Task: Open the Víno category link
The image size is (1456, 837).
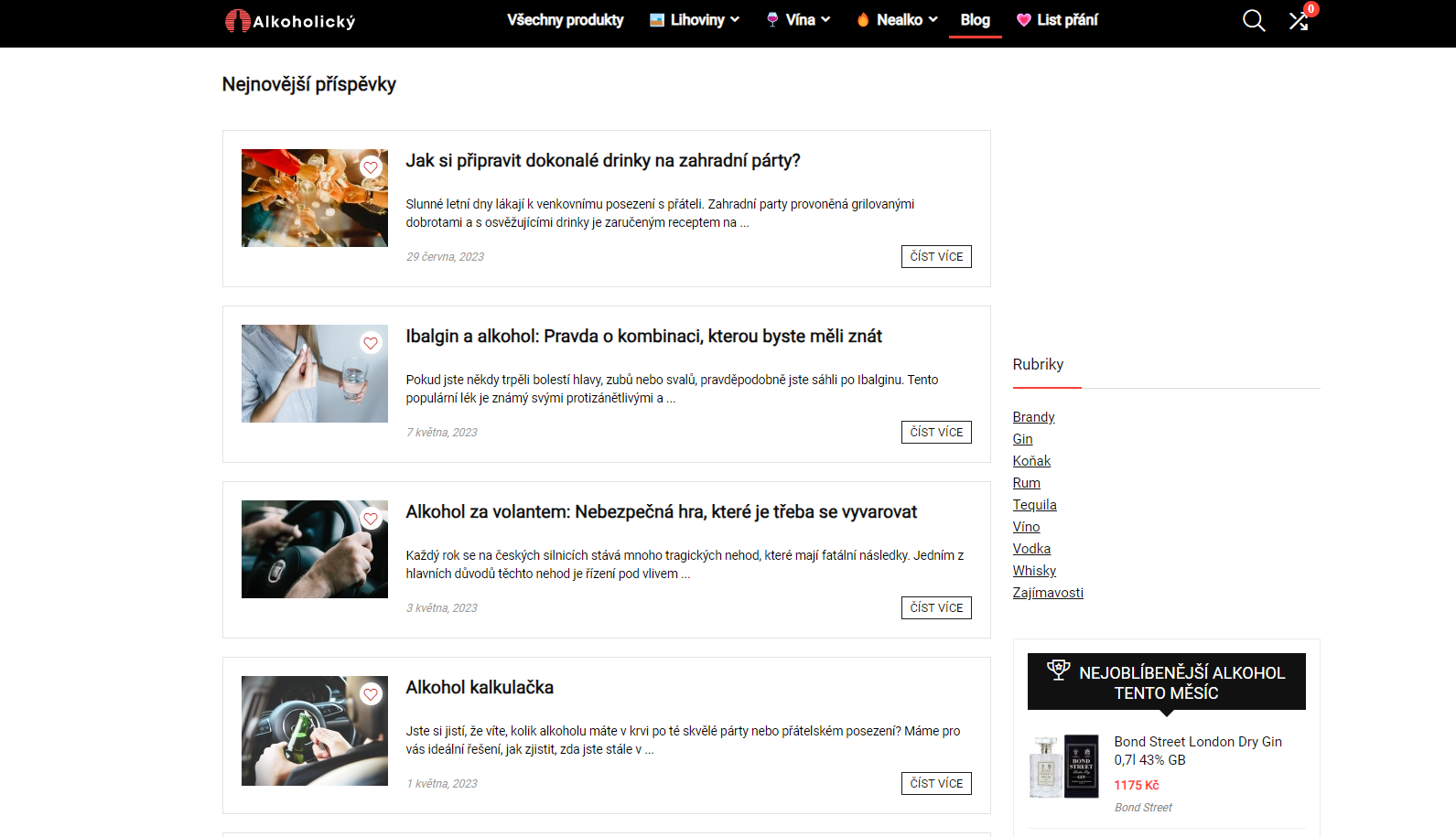Action: tap(1026, 527)
